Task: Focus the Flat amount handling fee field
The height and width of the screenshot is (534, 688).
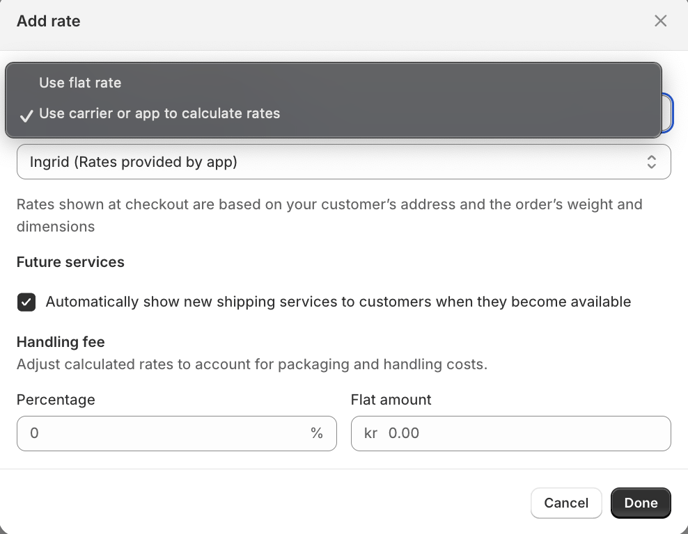Action: click(511, 433)
